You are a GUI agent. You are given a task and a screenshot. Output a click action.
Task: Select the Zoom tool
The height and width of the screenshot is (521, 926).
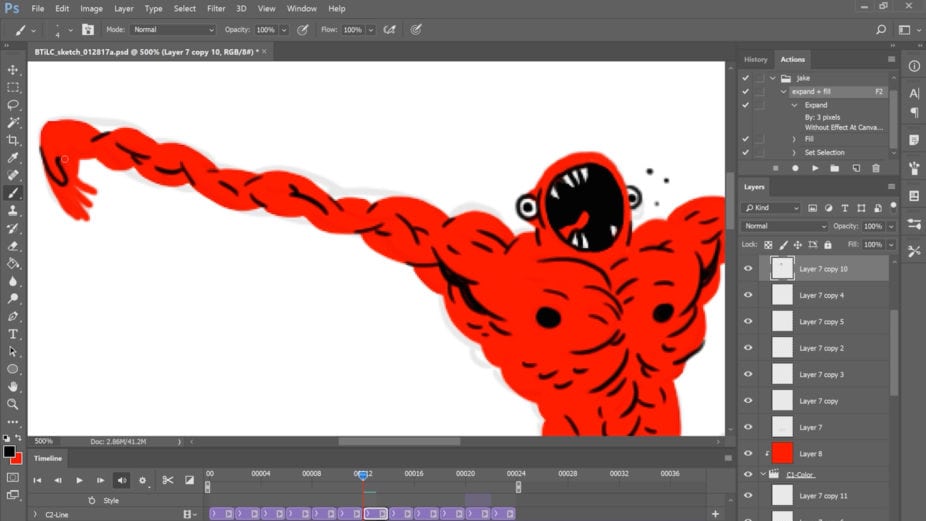12,404
